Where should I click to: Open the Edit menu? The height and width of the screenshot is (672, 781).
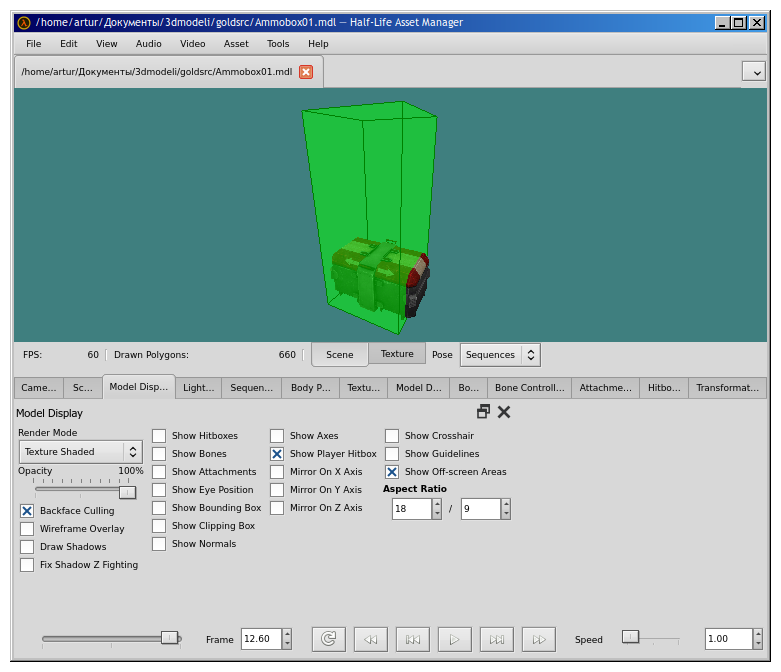coord(69,44)
